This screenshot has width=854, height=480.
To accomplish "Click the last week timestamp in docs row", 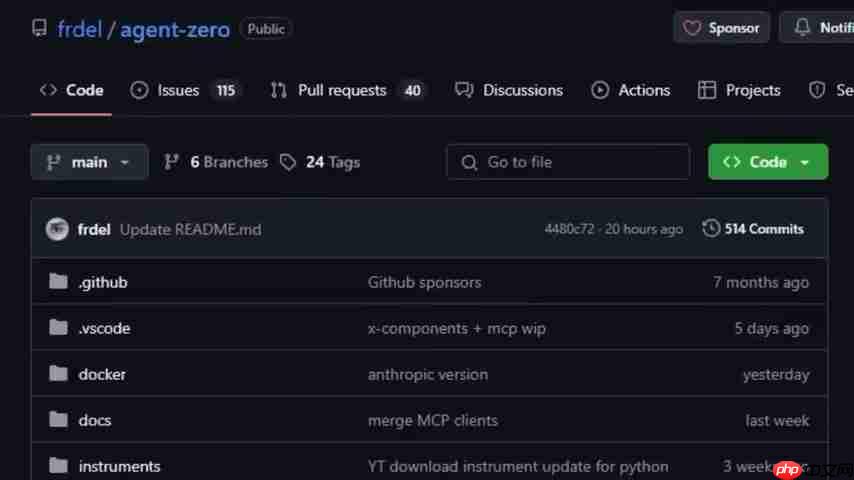I will [x=777, y=421].
